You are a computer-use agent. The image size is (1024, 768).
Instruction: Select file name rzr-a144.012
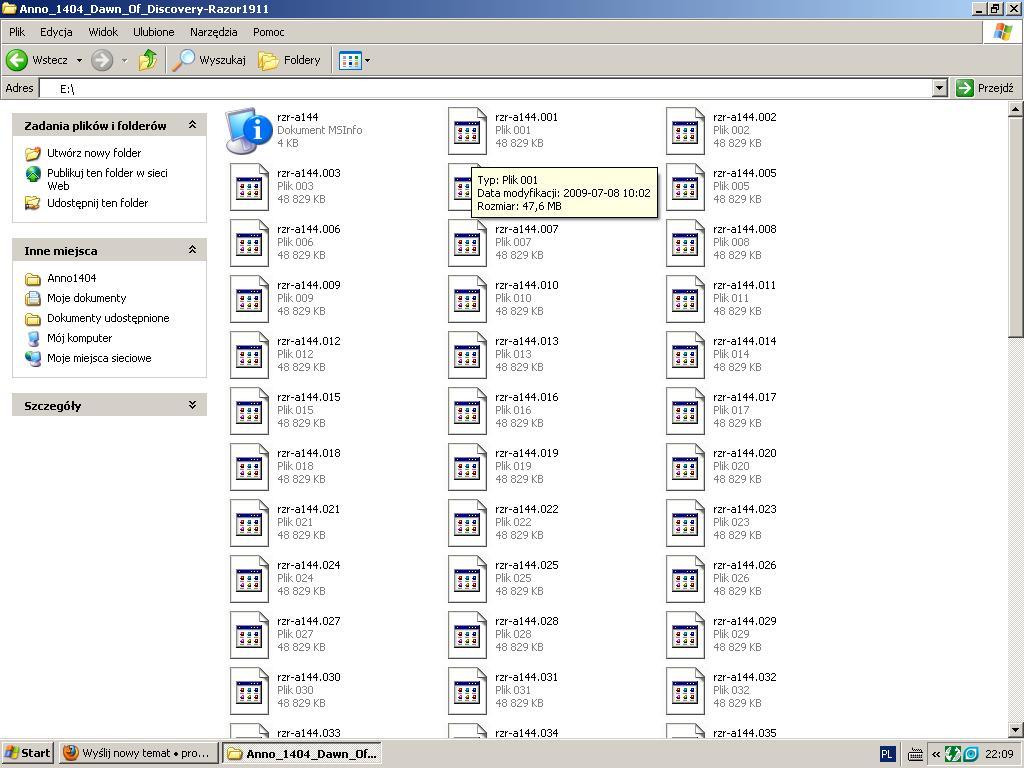308,342
